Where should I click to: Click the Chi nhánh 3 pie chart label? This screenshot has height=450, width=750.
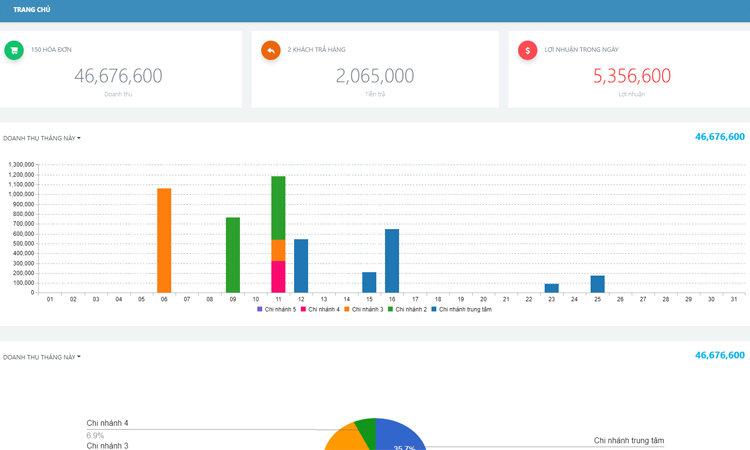tap(107, 446)
